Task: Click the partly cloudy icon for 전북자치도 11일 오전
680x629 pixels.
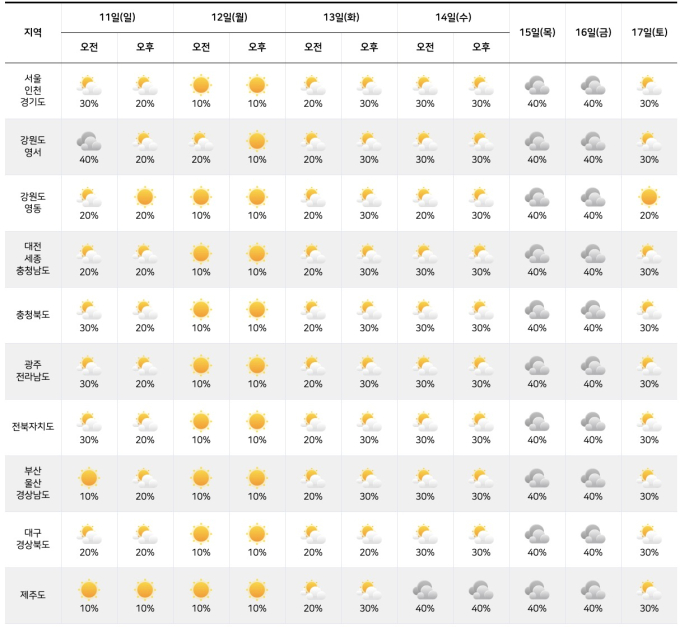Action: click(x=89, y=422)
